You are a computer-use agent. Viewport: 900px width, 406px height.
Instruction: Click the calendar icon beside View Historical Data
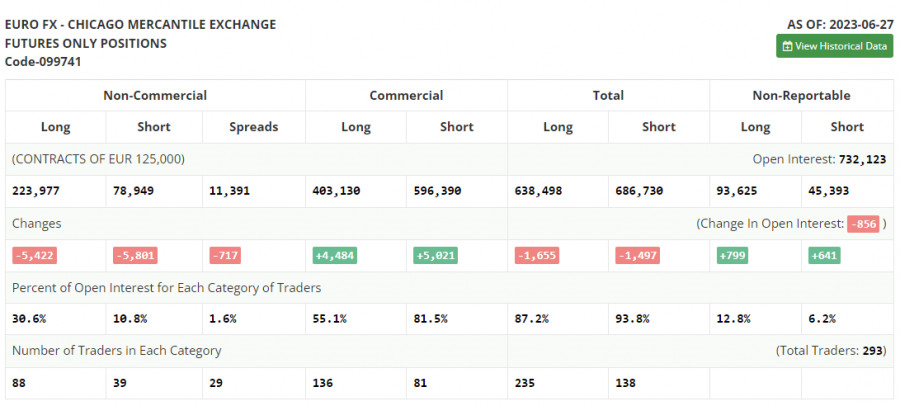pos(788,46)
